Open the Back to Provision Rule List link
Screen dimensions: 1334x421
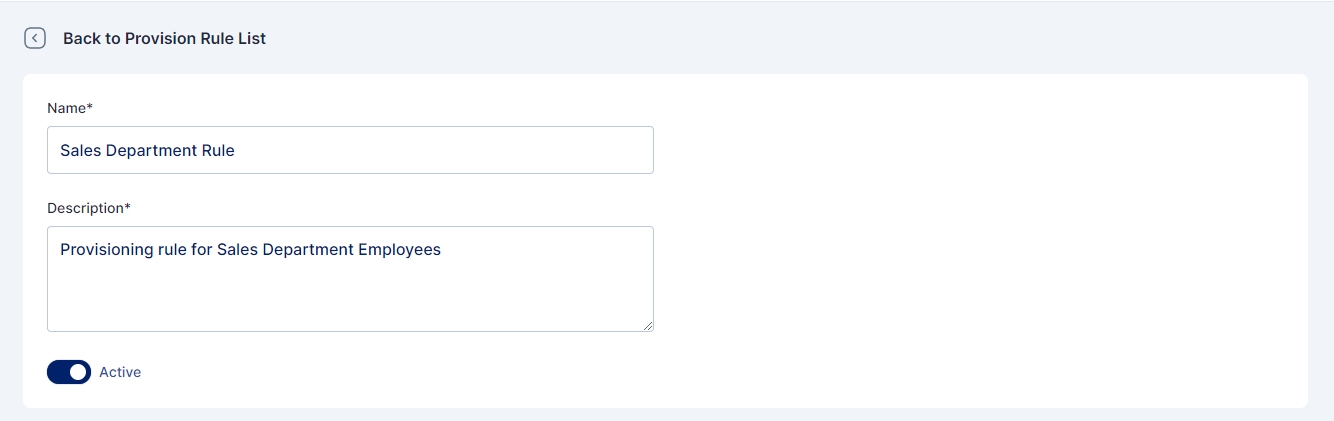tap(164, 38)
